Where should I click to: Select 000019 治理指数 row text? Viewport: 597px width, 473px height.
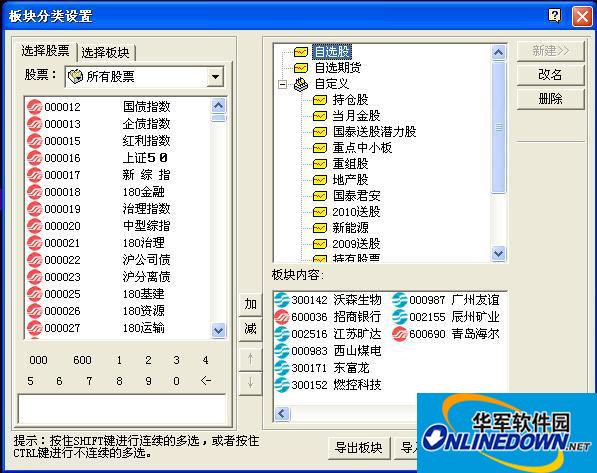pos(107,209)
